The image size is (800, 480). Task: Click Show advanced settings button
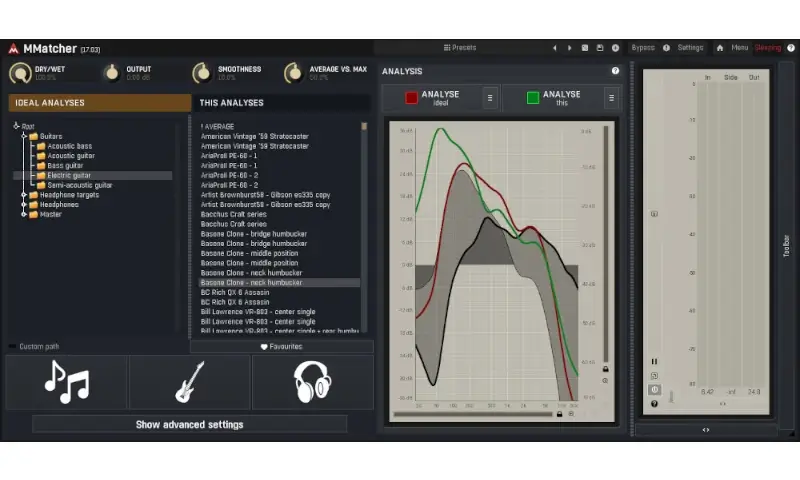189,424
